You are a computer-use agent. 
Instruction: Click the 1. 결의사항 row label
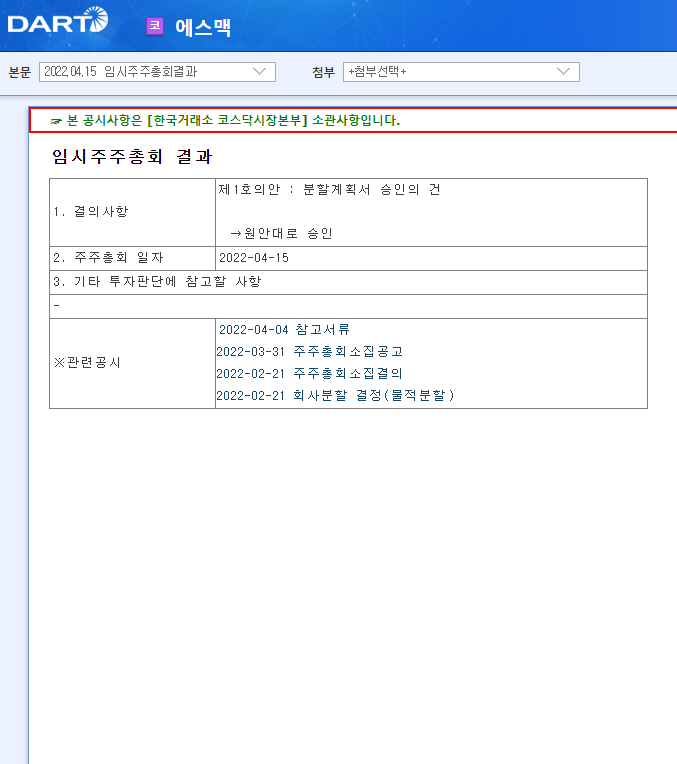pos(91,211)
